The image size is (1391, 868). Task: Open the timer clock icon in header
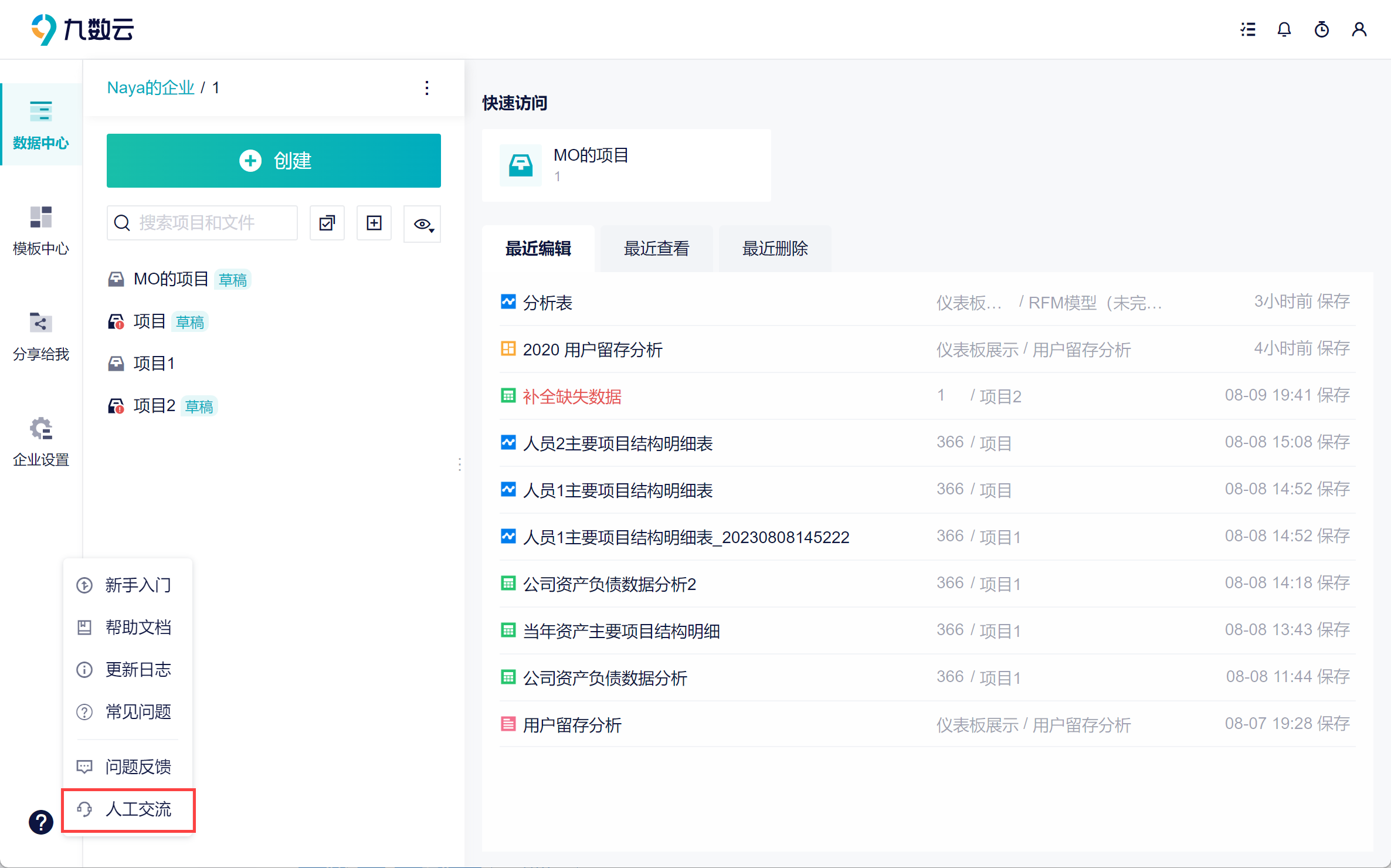tap(1321, 29)
